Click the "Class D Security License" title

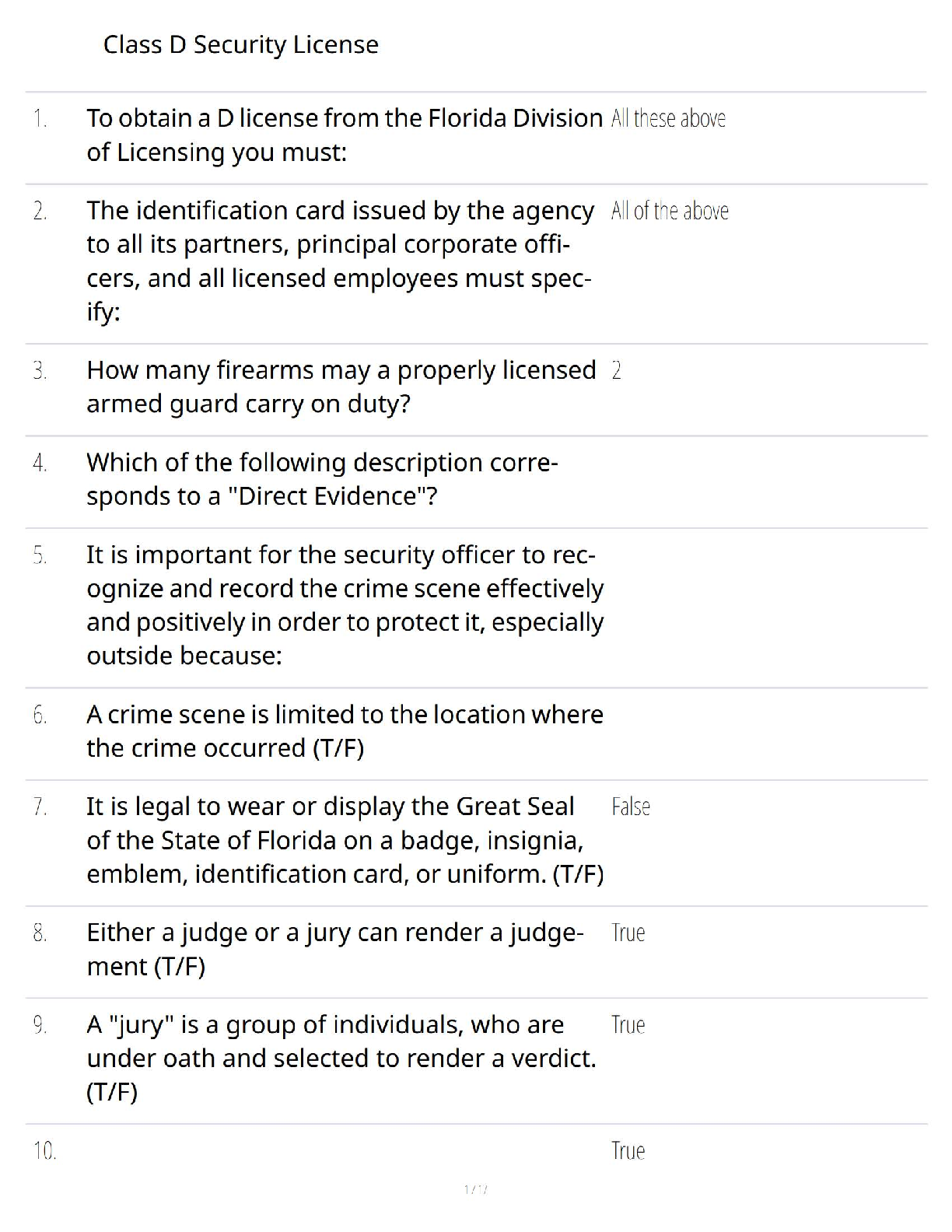coord(240,45)
